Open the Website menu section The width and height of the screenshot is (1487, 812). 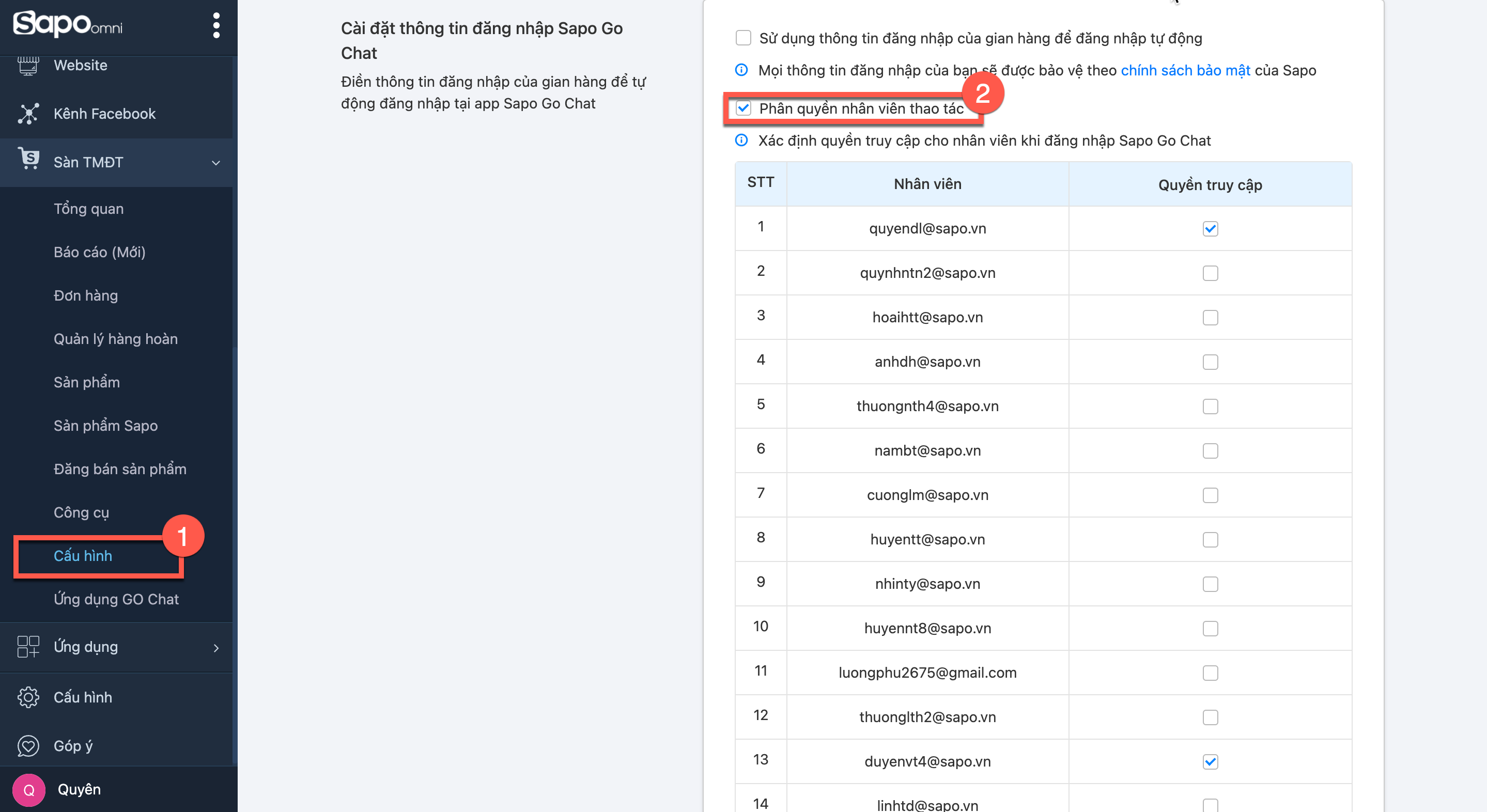[81, 65]
